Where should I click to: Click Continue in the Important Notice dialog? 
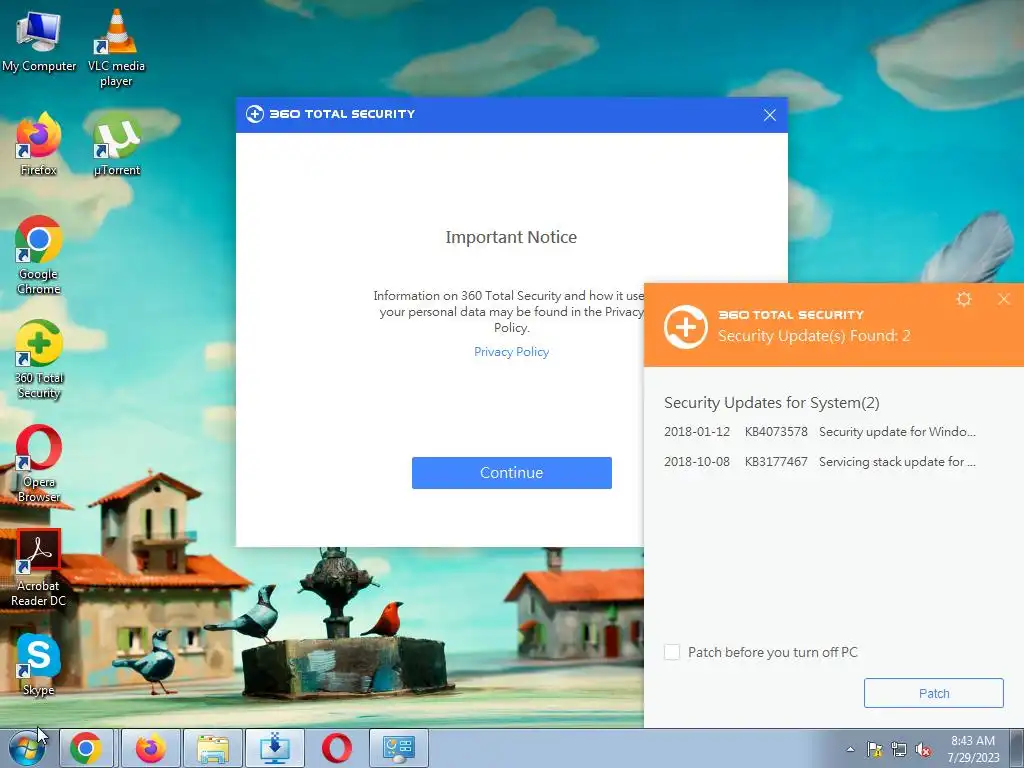(x=511, y=473)
